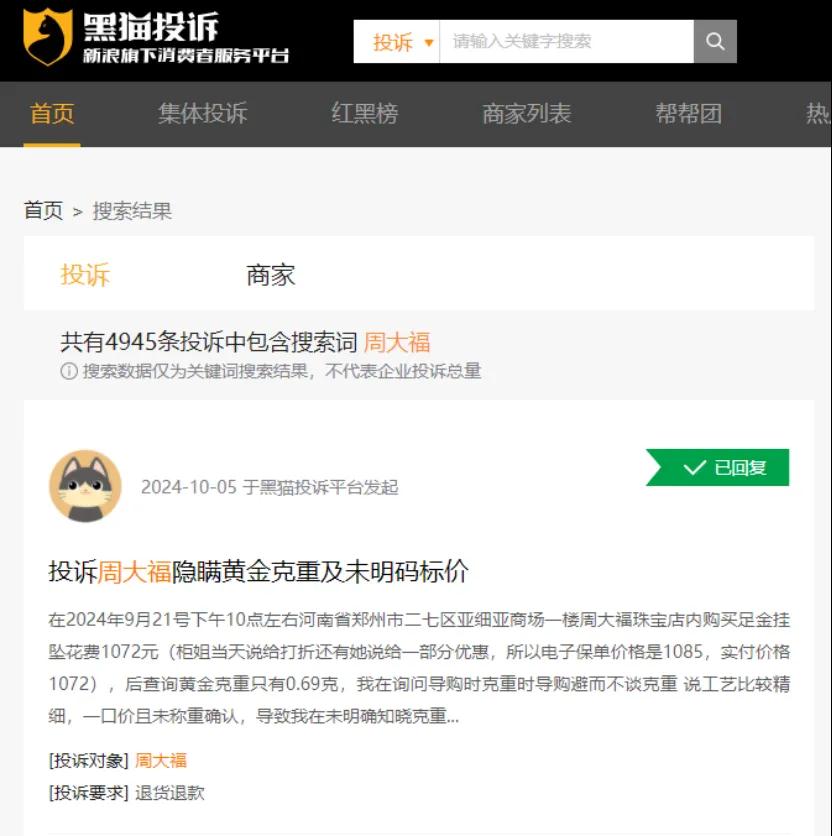Click the orange dropdown arrow beside 投诉
Image resolution: width=832 pixels, height=836 pixels.
coord(428,43)
